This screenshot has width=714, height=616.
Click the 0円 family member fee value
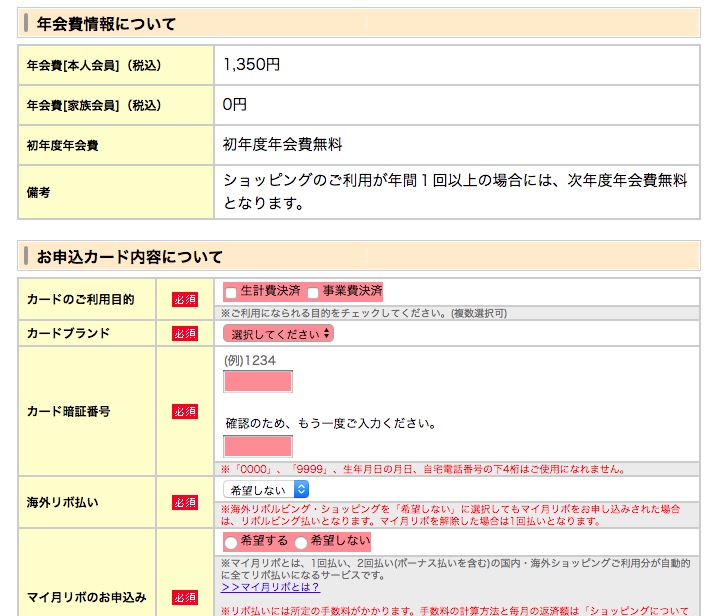point(235,105)
